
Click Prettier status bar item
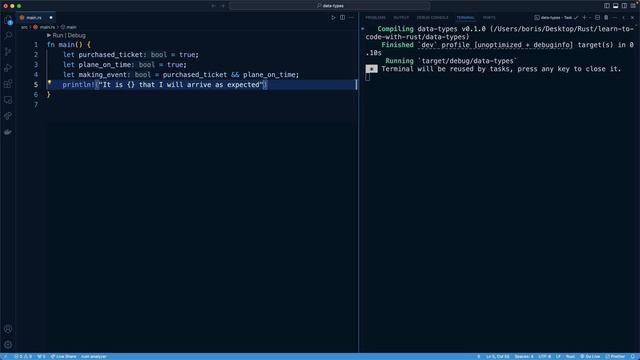[615, 356]
